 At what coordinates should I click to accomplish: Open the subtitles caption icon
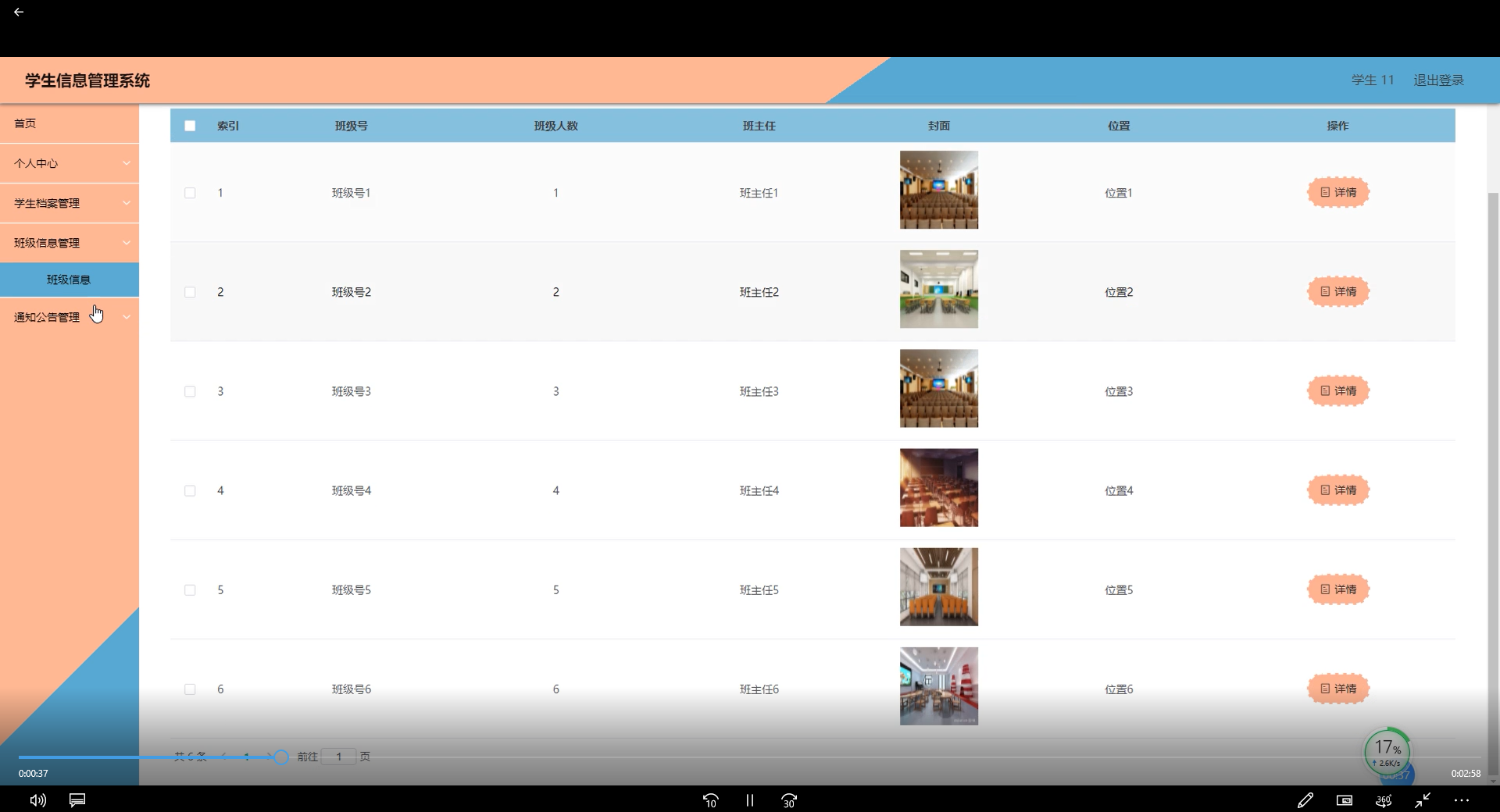[77, 800]
